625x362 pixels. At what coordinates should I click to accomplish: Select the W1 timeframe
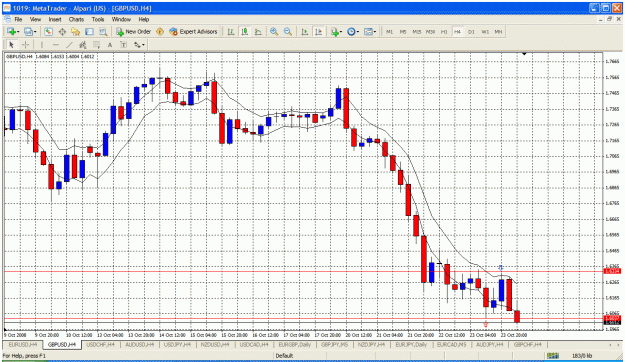click(485, 31)
